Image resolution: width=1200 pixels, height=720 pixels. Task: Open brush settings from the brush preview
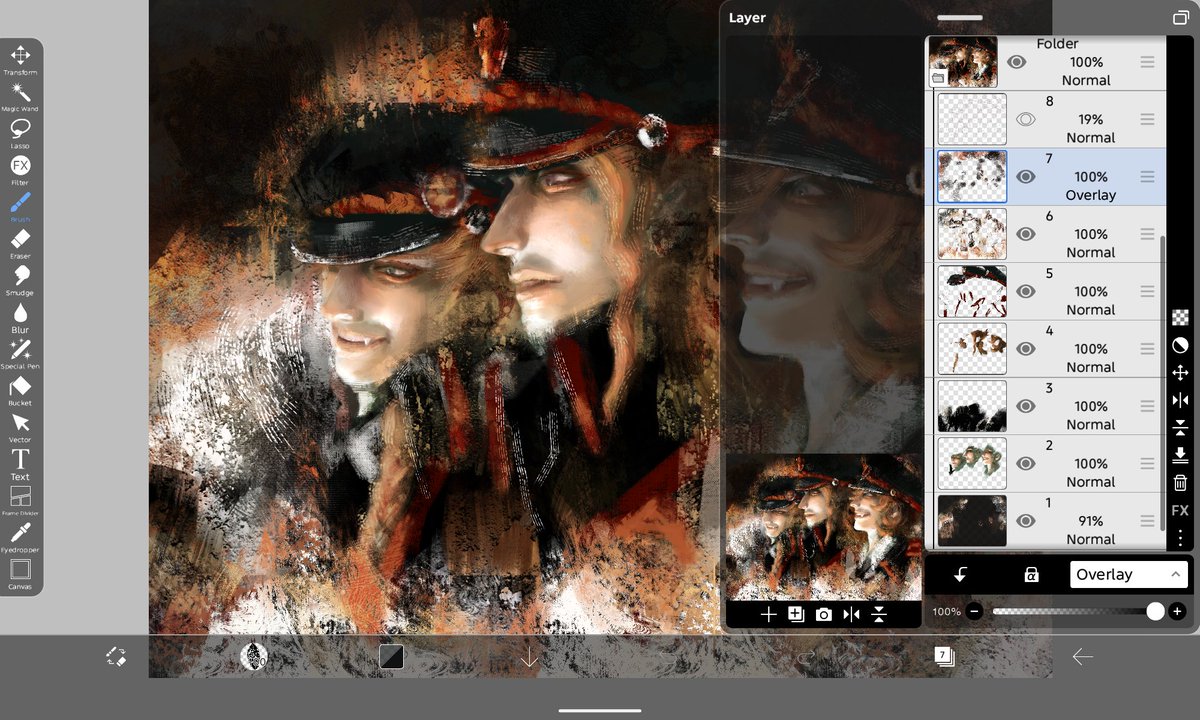[254, 656]
